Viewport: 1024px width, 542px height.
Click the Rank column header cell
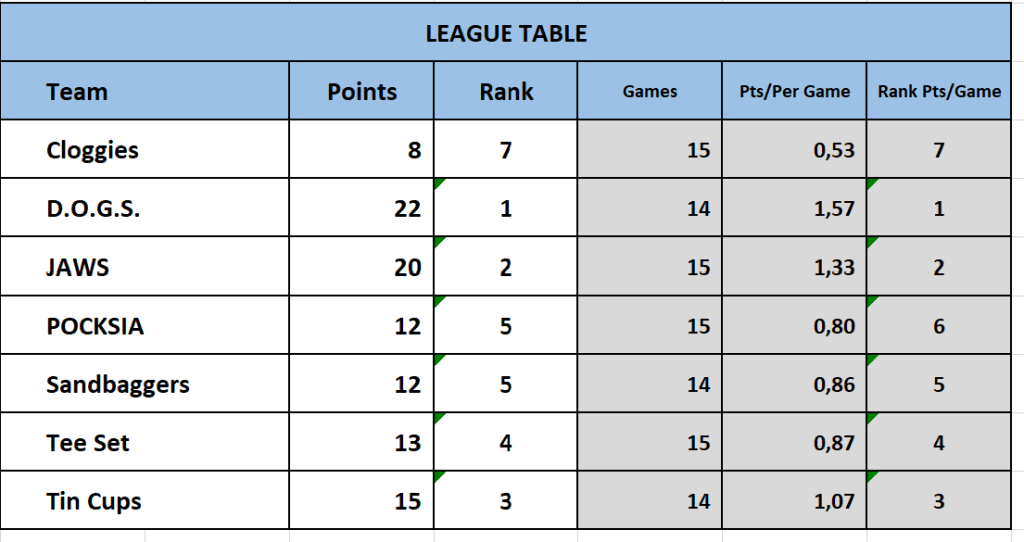click(x=506, y=92)
